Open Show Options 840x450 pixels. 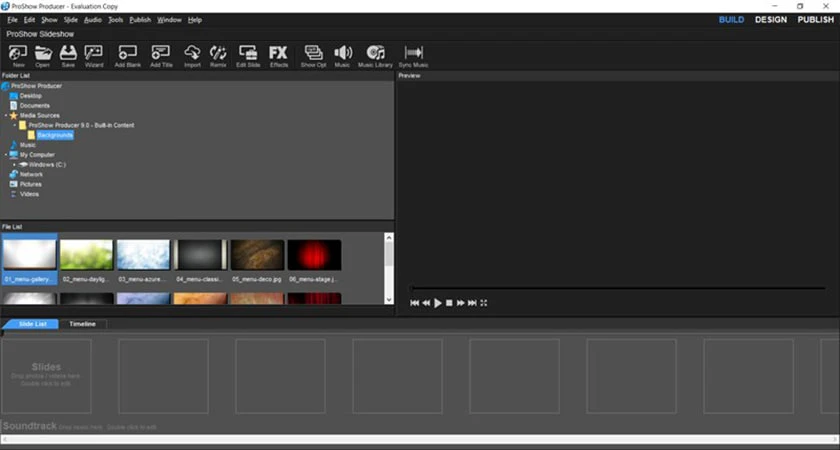(313, 56)
